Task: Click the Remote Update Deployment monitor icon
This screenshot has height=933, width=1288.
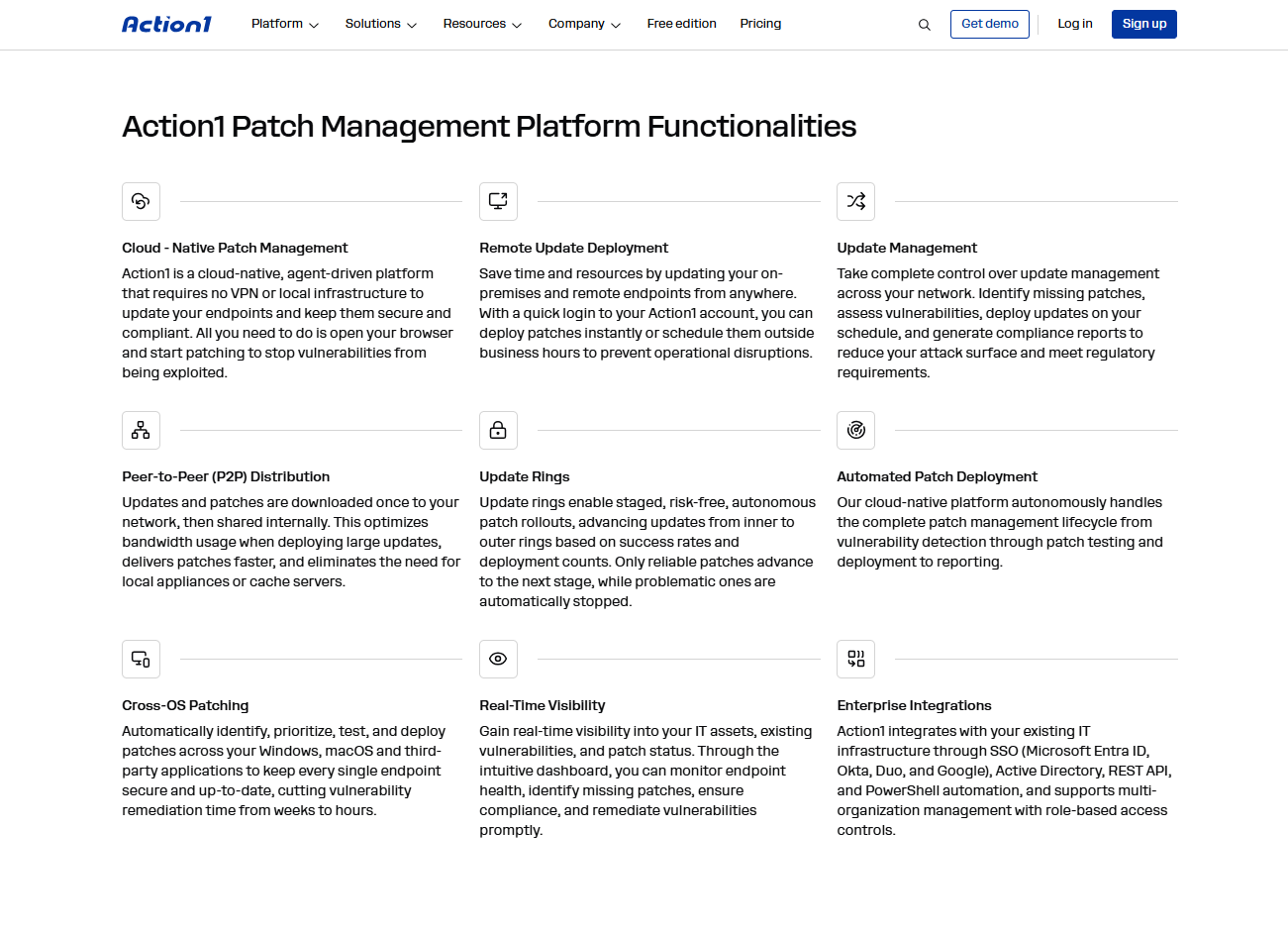Action: (x=498, y=201)
